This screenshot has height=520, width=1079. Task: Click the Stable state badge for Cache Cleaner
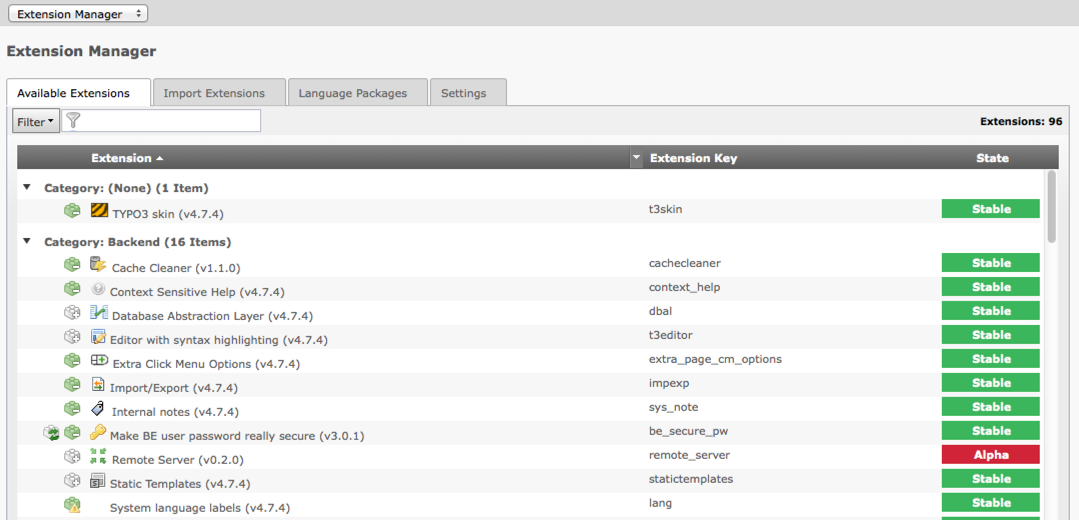[991, 263]
